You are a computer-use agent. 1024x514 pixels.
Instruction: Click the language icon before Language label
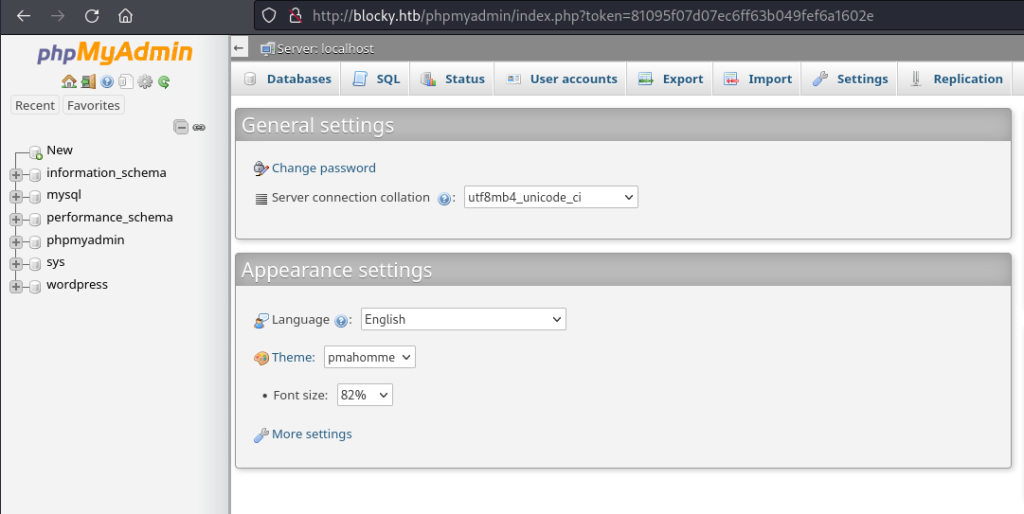(261, 320)
